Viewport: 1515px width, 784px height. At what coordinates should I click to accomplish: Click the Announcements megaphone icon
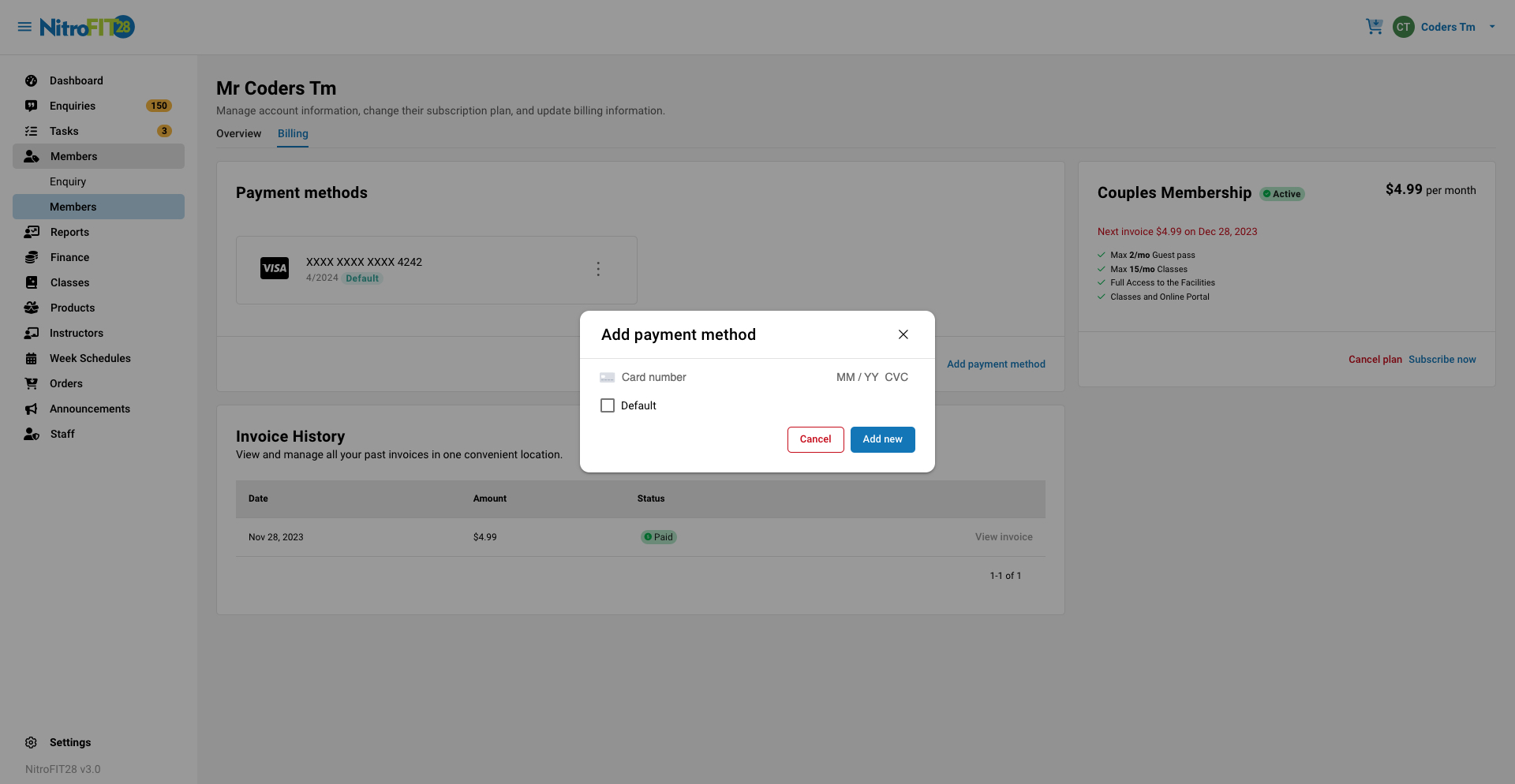click(32, 409)
